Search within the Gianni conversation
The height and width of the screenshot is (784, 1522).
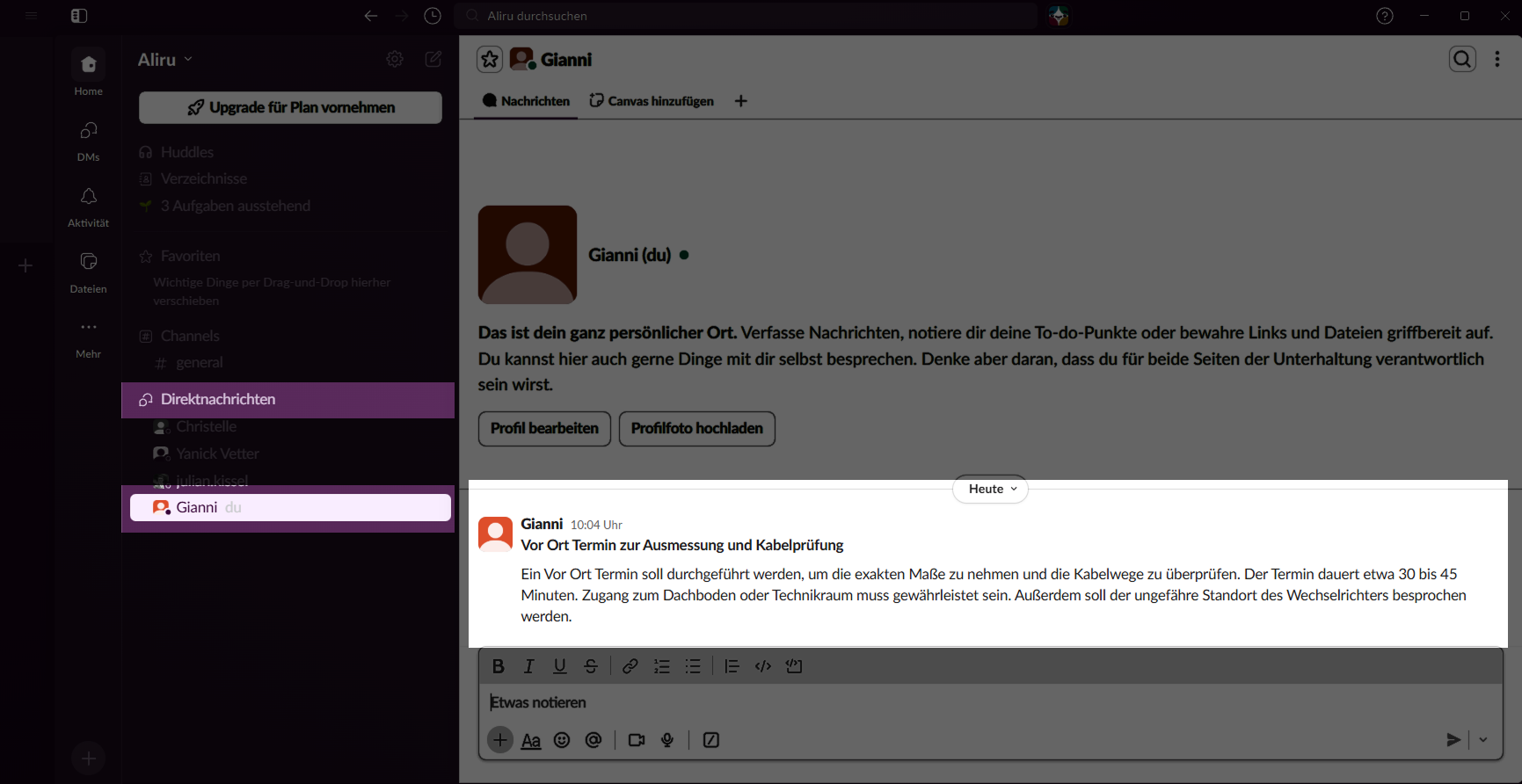[1462, 59]
